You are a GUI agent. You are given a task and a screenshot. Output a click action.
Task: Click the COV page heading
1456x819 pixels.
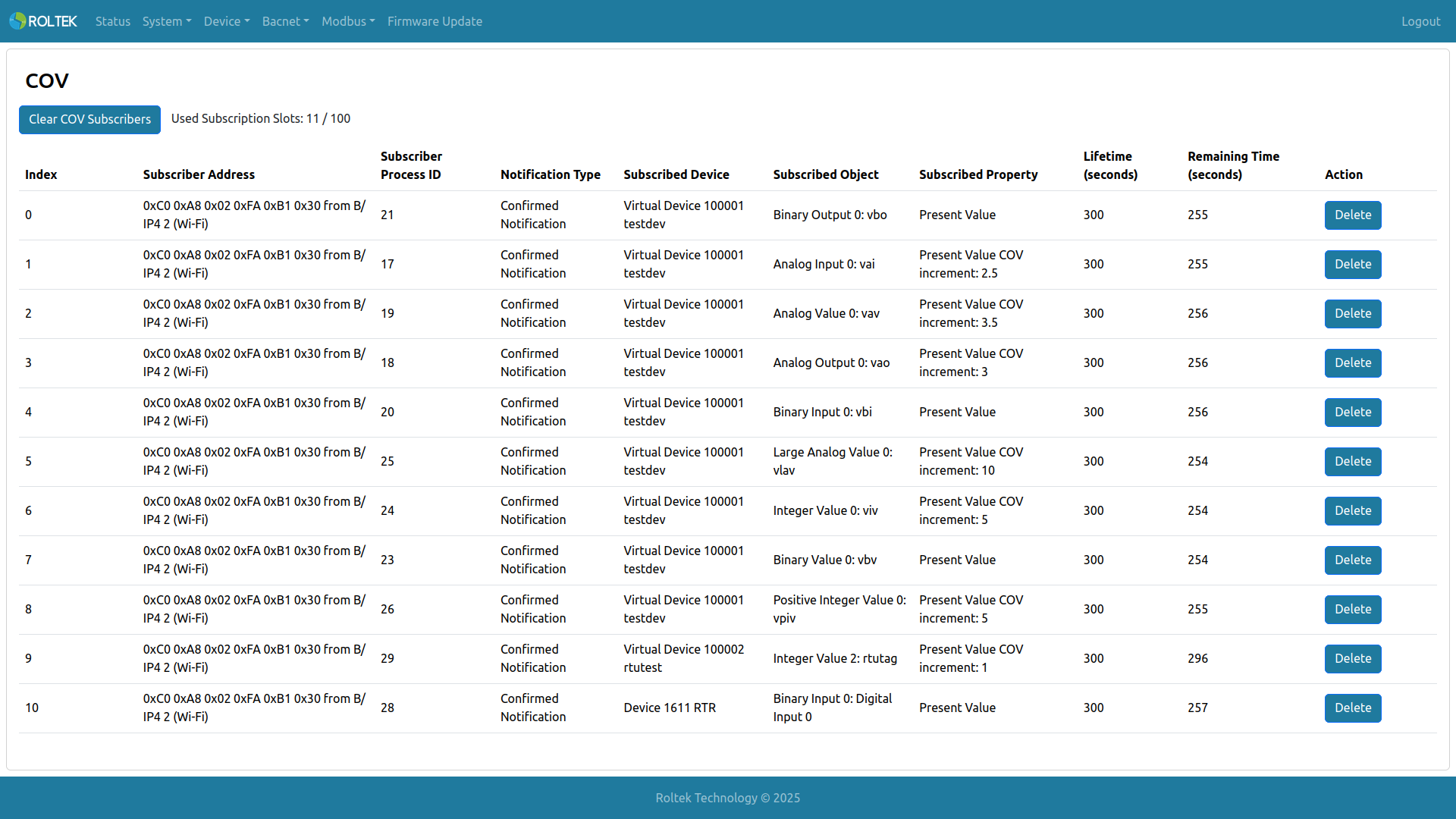(x=47, y=80)
